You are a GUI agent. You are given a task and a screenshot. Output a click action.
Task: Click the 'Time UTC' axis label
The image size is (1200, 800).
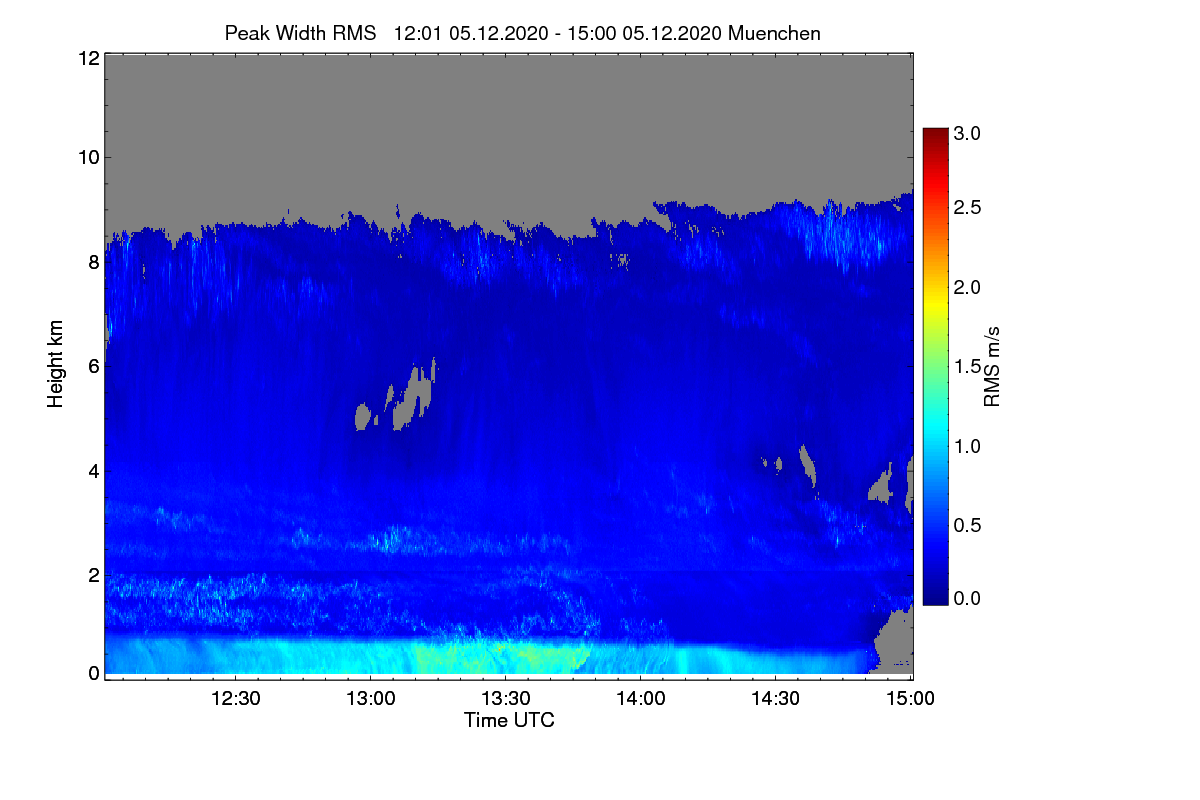click(x=509, y=720)
